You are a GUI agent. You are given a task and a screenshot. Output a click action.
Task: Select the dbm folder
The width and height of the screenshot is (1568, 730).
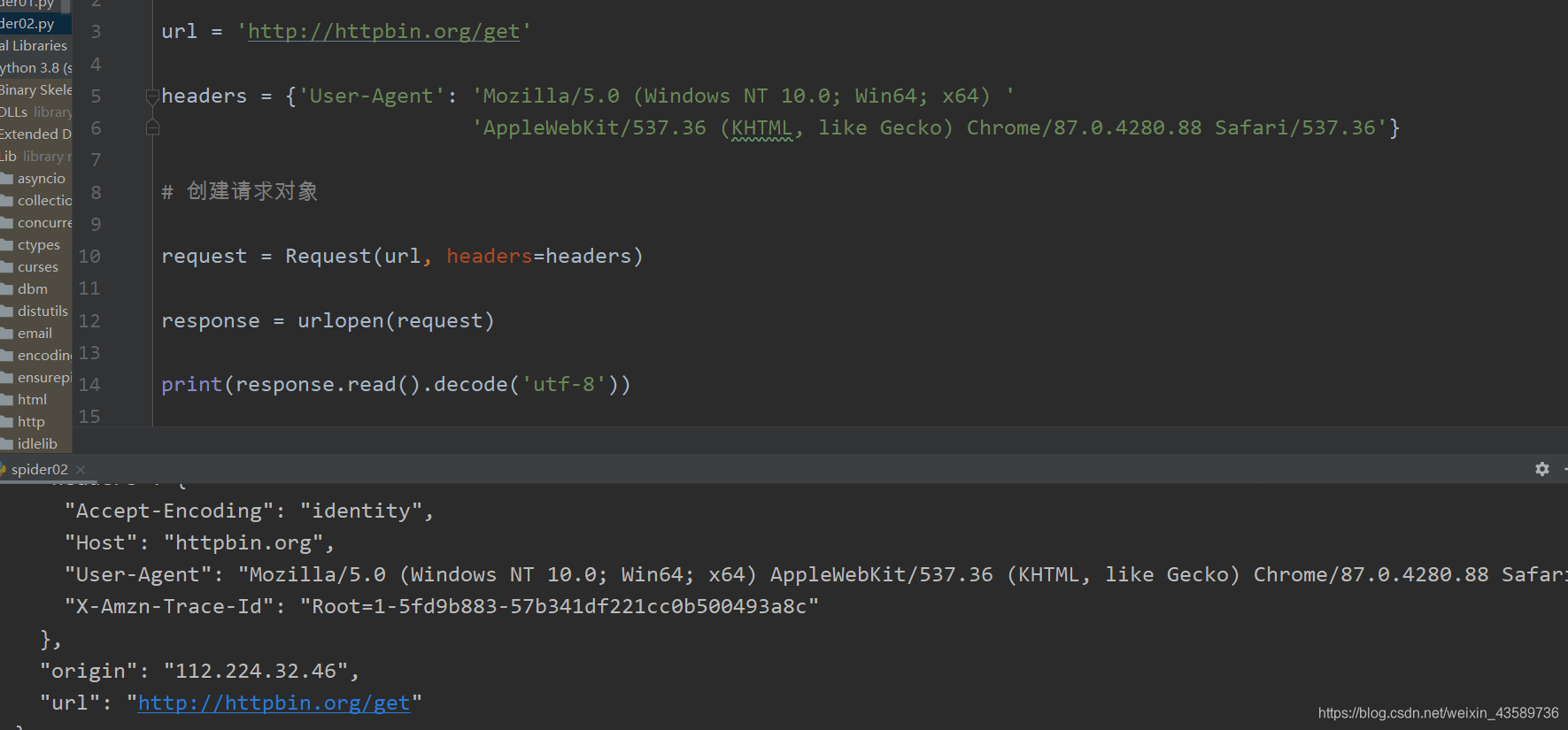[x=33, y=289]
